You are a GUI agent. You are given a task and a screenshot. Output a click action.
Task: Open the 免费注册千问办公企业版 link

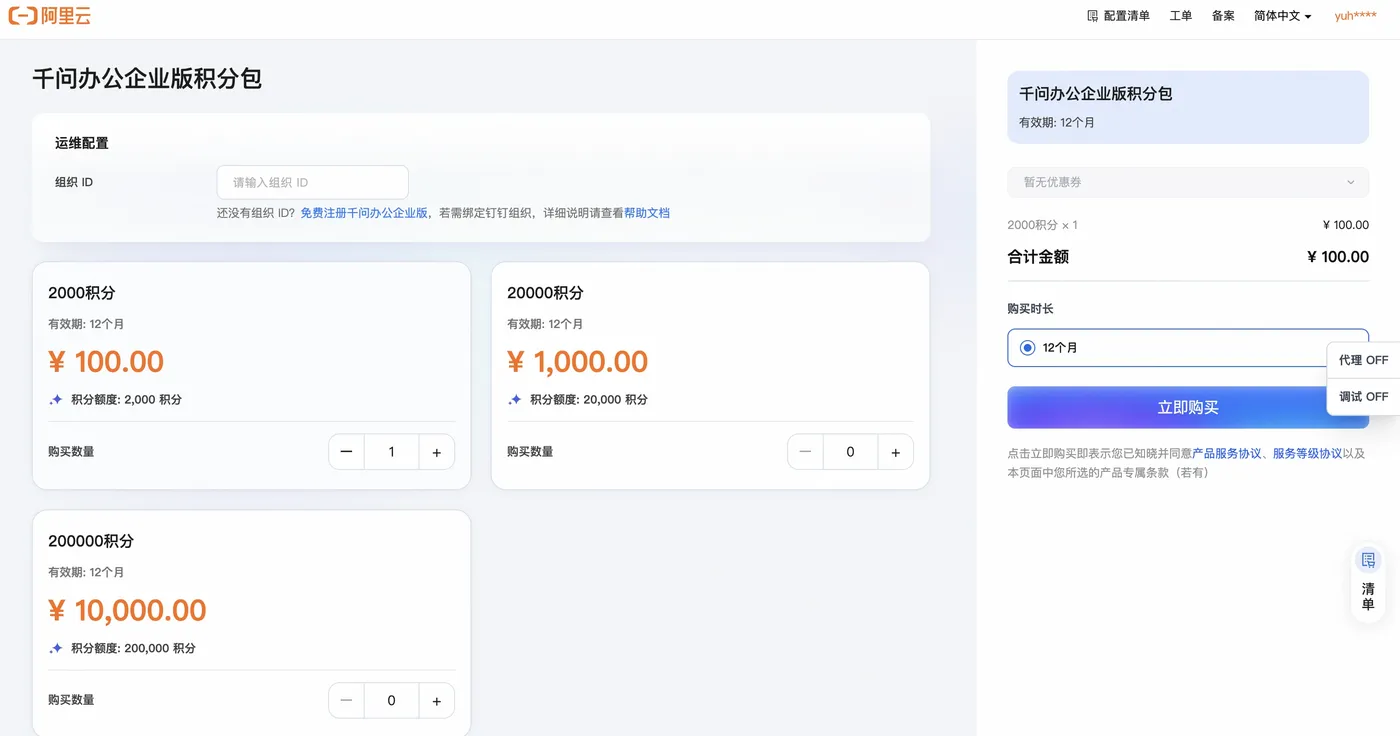[x=364, y=213]
